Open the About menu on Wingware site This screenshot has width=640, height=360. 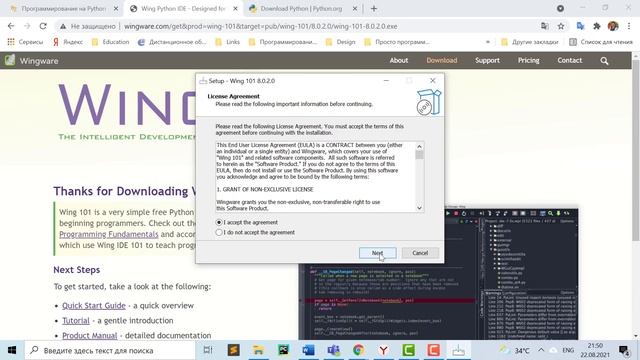coord(398,60)
